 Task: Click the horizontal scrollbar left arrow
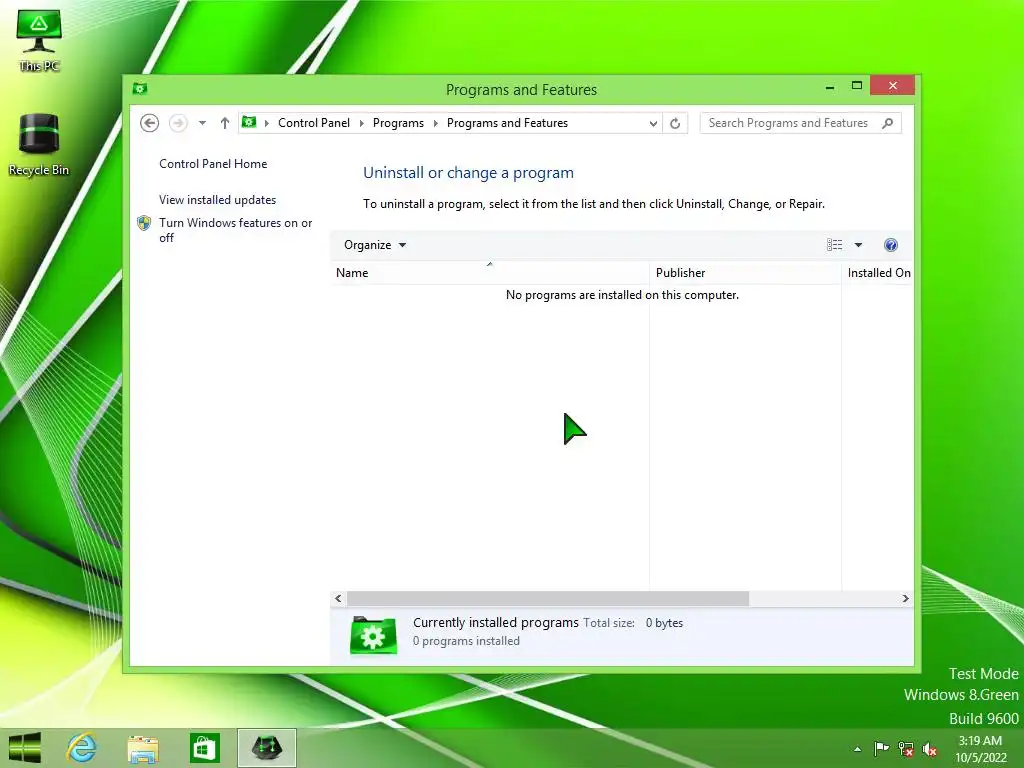point(338,598)
